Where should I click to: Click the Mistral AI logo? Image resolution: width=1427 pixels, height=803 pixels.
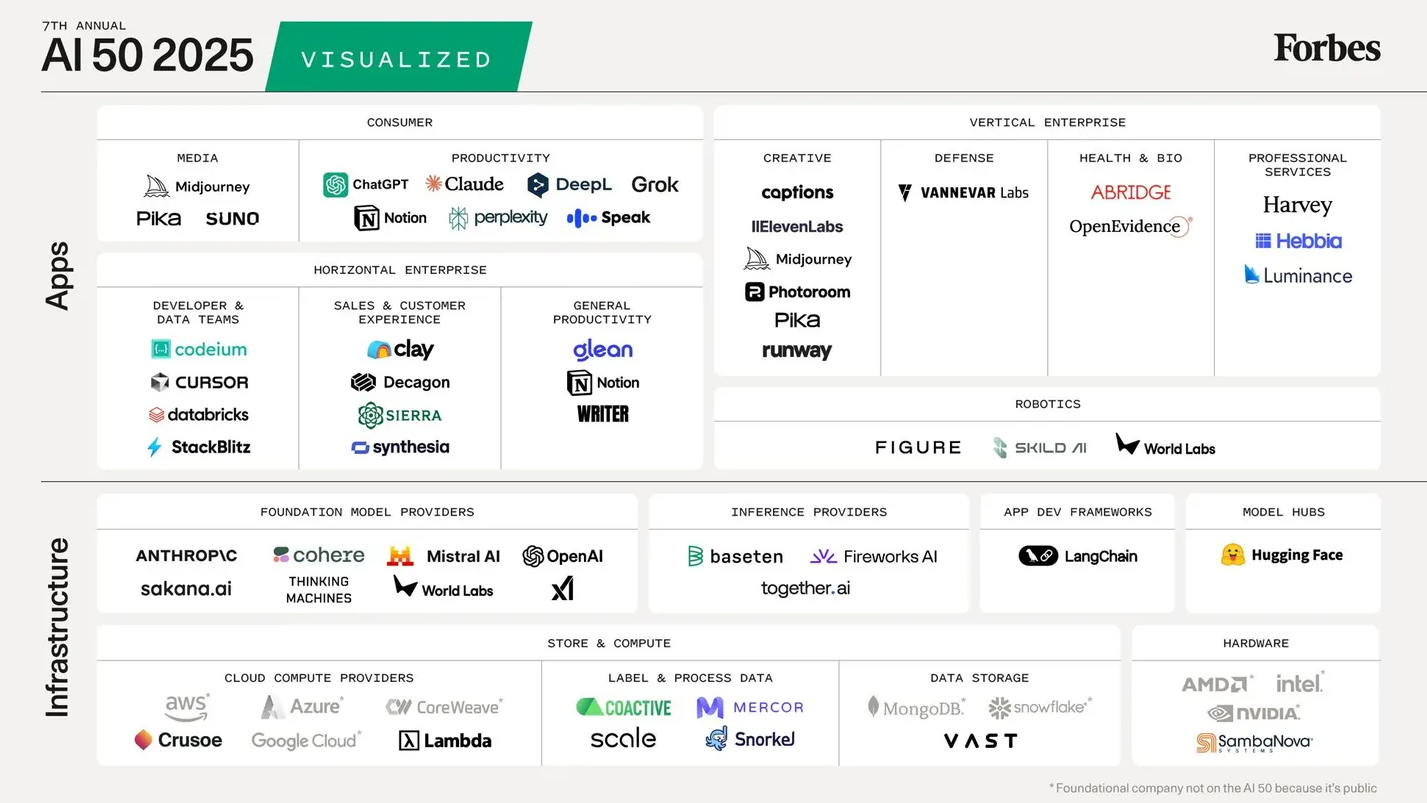click(x=443, y=556)
